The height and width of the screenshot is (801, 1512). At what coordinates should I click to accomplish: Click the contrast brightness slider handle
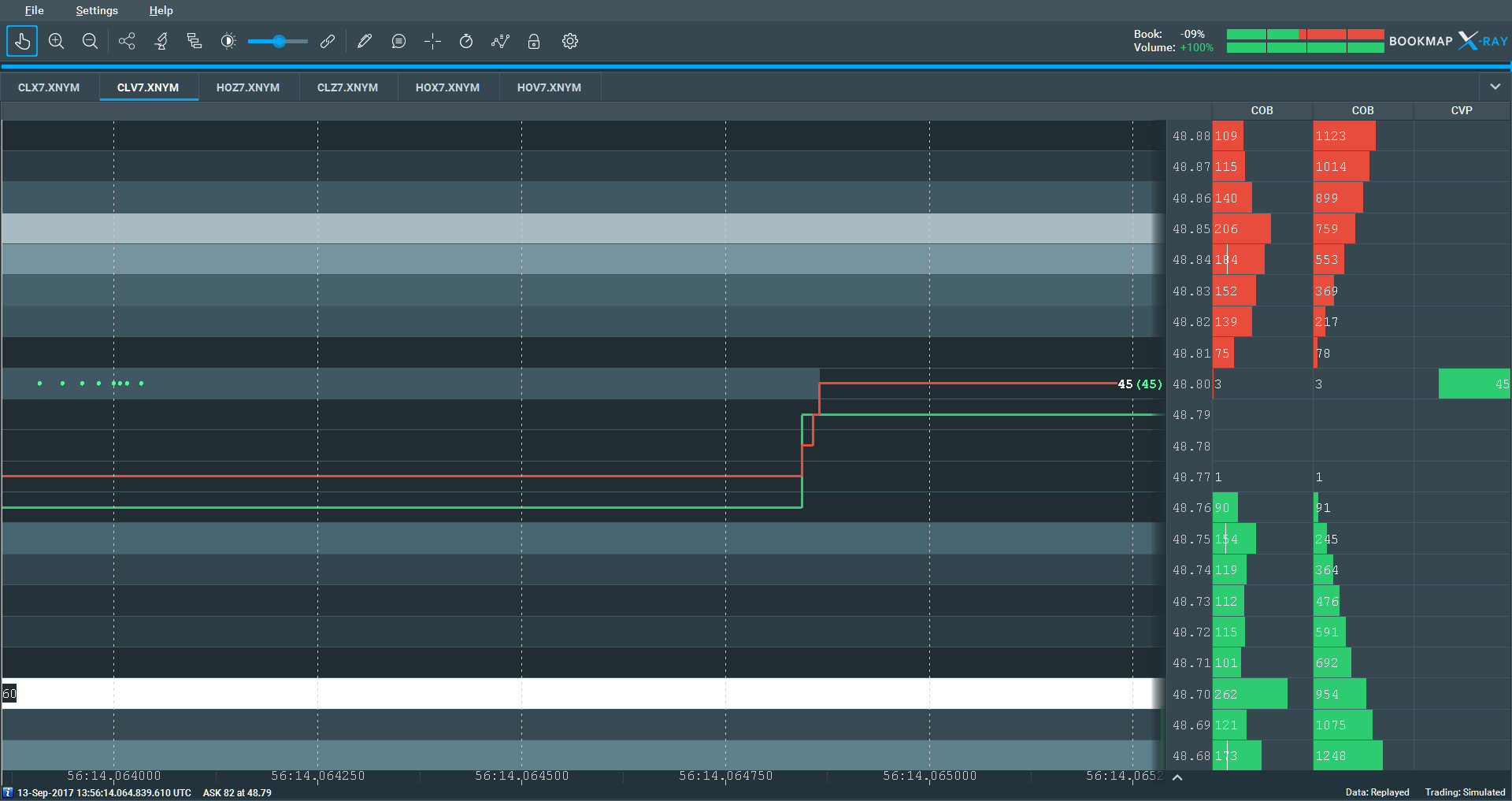coord(279,41)
